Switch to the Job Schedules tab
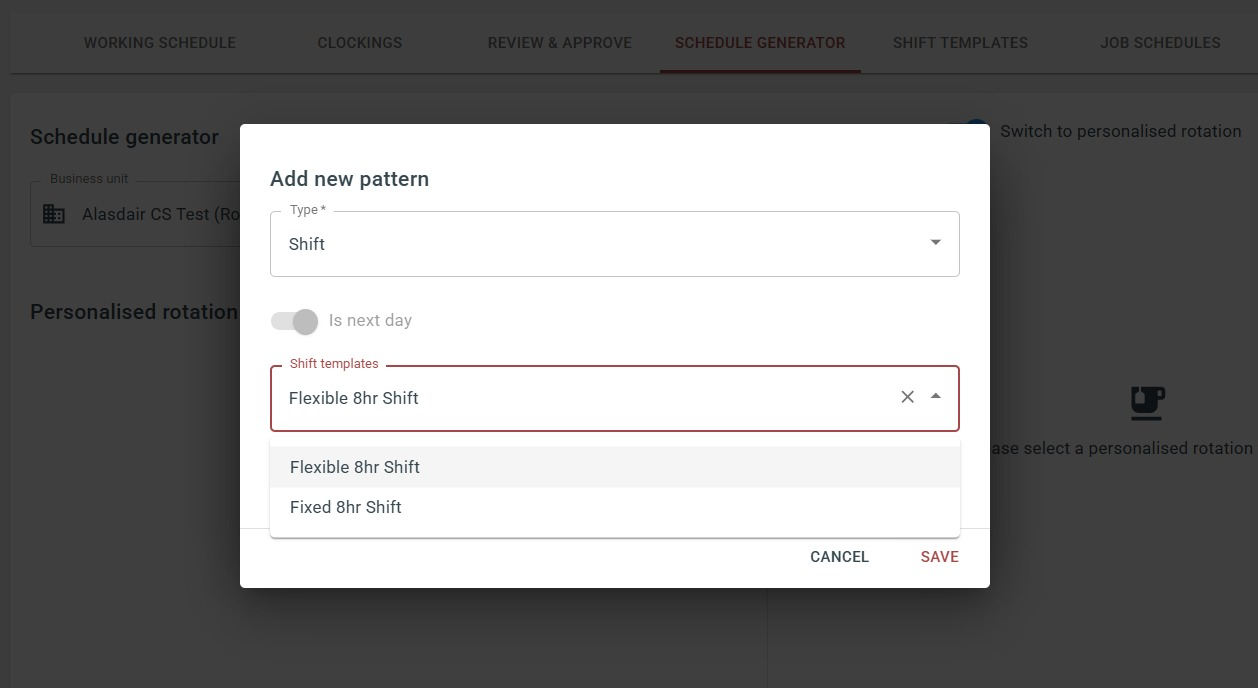The height and width of the screenshot is (688, 1258). tap(1160, 43)
